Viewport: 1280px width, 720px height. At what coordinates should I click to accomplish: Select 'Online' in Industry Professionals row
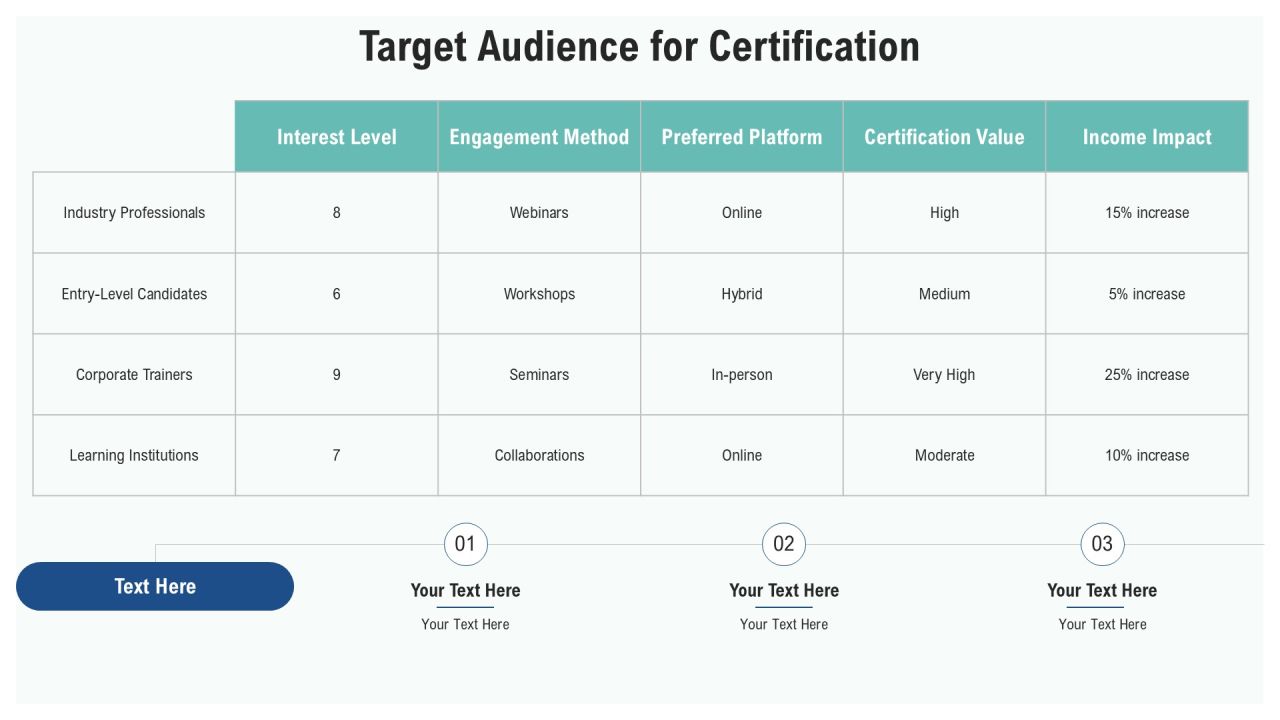tap(742, 213)
